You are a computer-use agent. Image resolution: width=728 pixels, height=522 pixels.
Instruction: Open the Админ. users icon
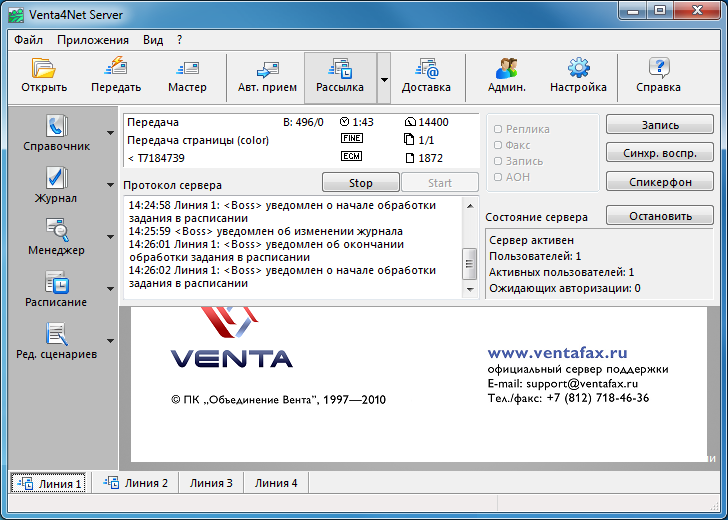tap(507, 68)
